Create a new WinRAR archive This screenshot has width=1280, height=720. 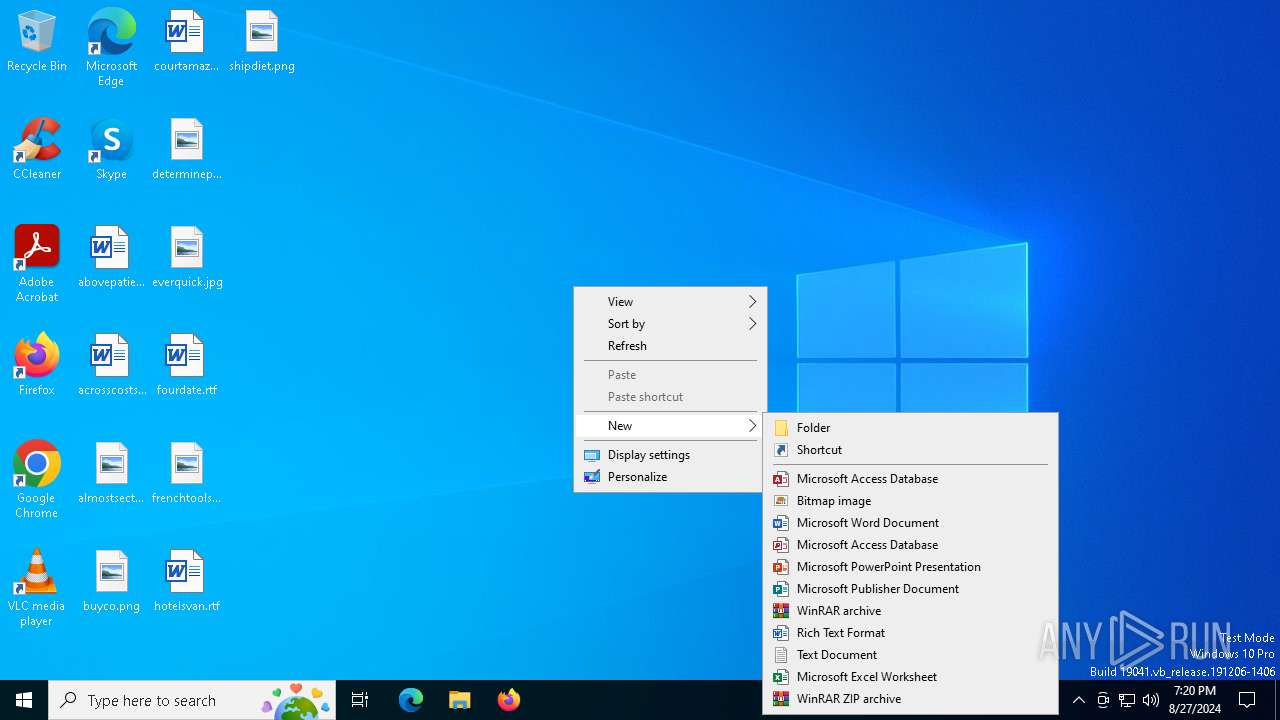pyautogui.click(x=910, y=611)
